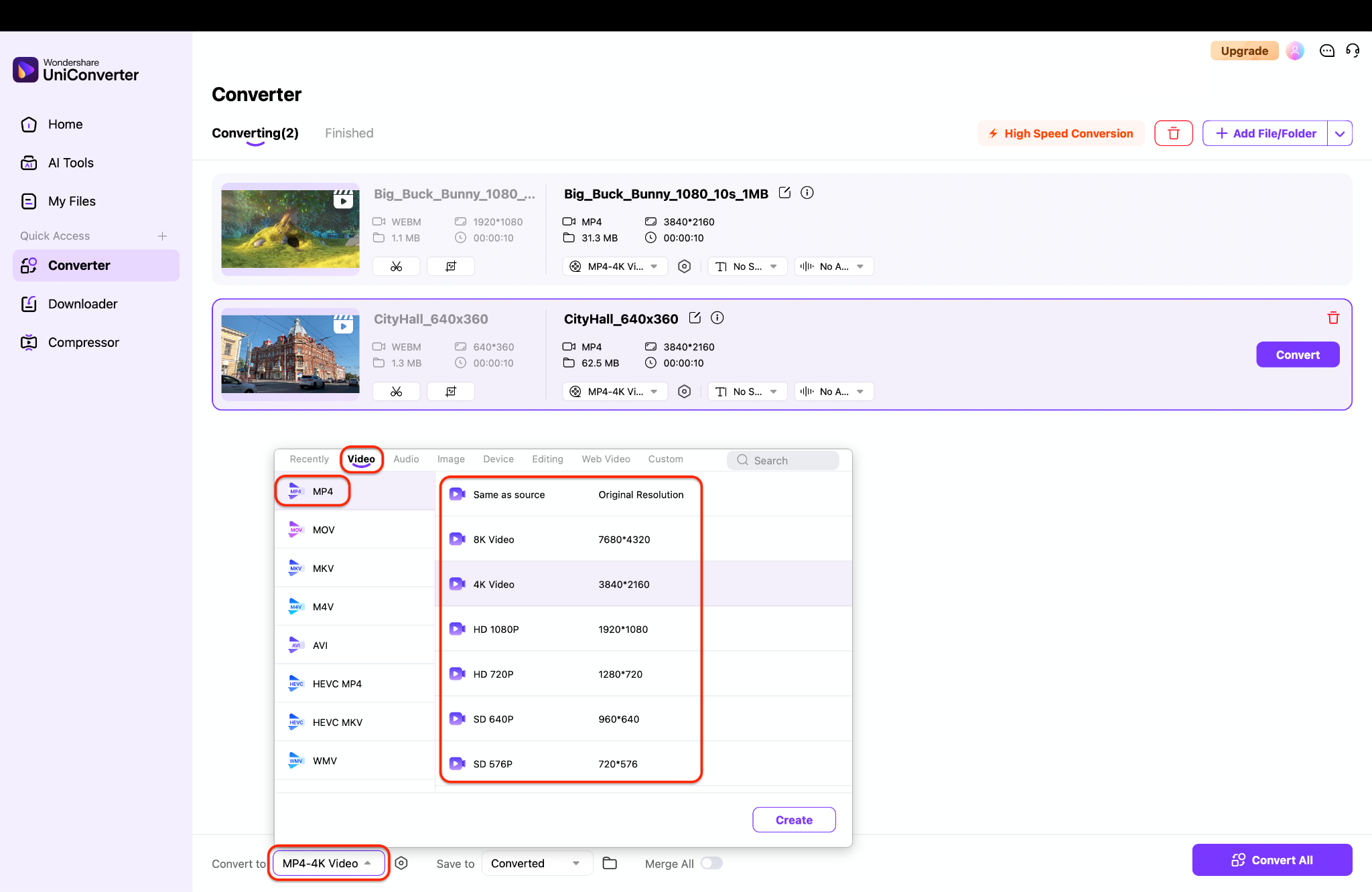Collapse the MP4-4K Video Convert to dropdown
This screenshot has height=892, width=1372.
pos(328,863)
